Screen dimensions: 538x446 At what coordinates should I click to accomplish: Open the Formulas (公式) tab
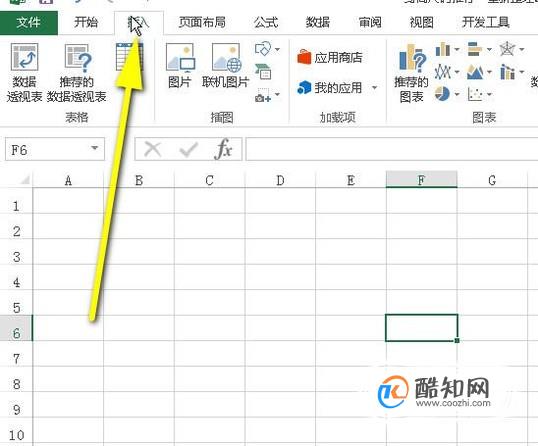[x=266, y=23]
